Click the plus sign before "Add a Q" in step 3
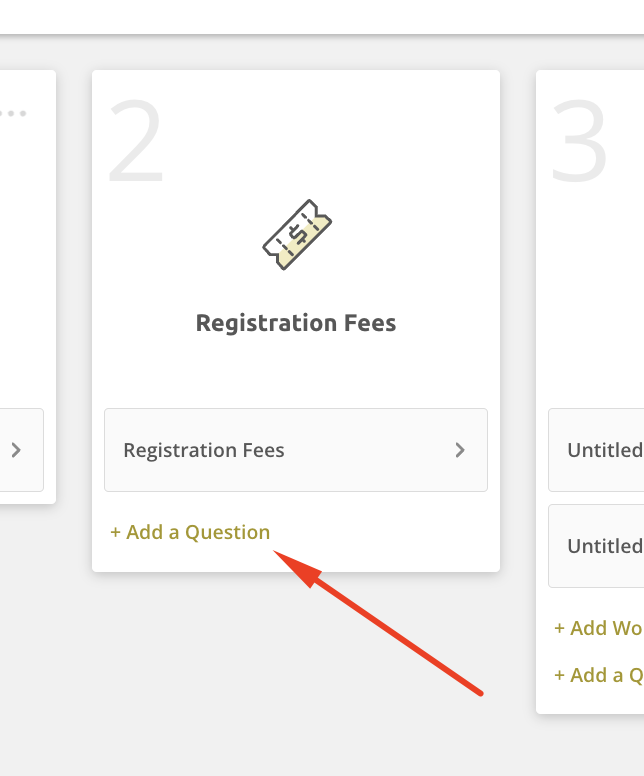The width and height of the screenshot is (644, 776). point(559,676)
